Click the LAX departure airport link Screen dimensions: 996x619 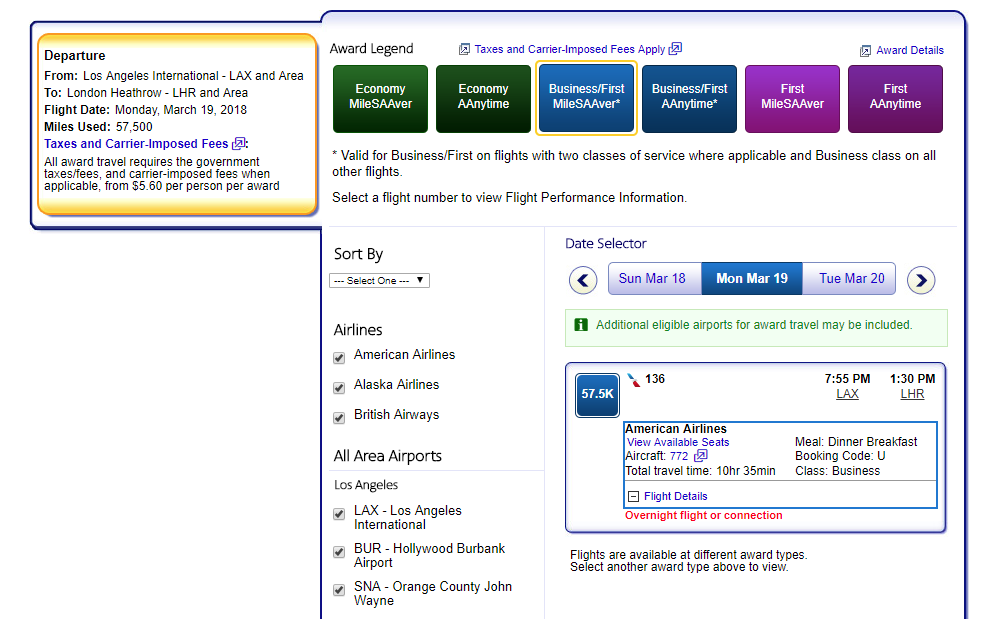(x=847, y=394)
